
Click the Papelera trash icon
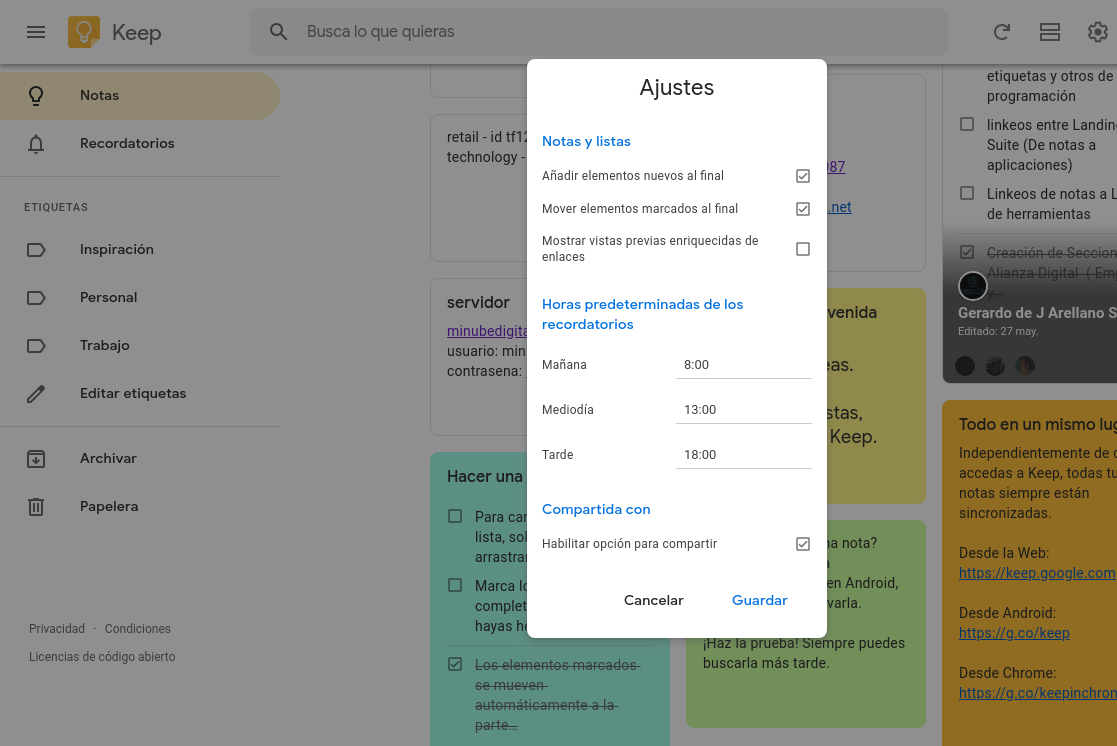(36, 507)
